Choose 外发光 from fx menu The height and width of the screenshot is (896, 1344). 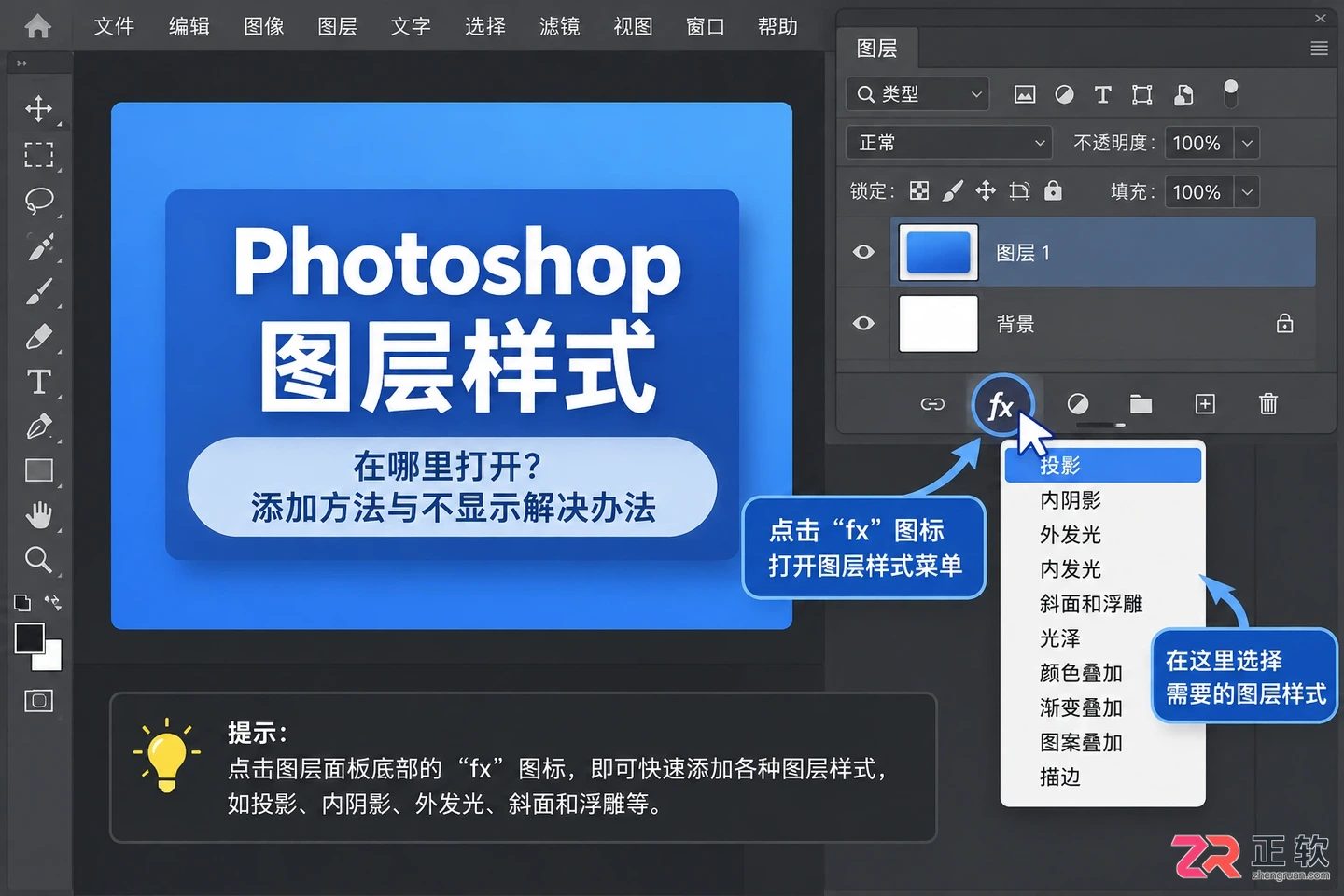tap(1103, 535)
